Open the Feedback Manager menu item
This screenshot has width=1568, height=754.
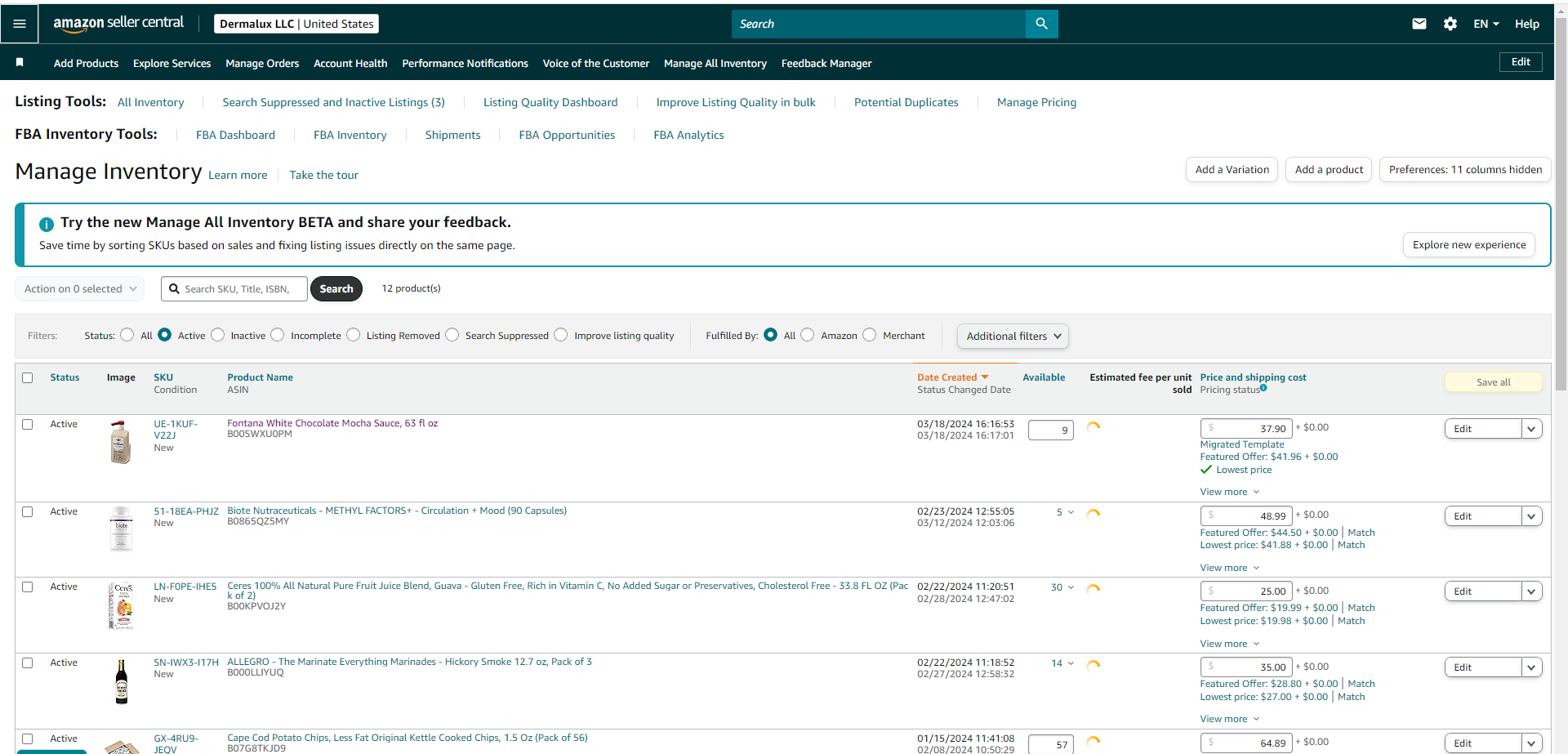click(x=826, y=63)
